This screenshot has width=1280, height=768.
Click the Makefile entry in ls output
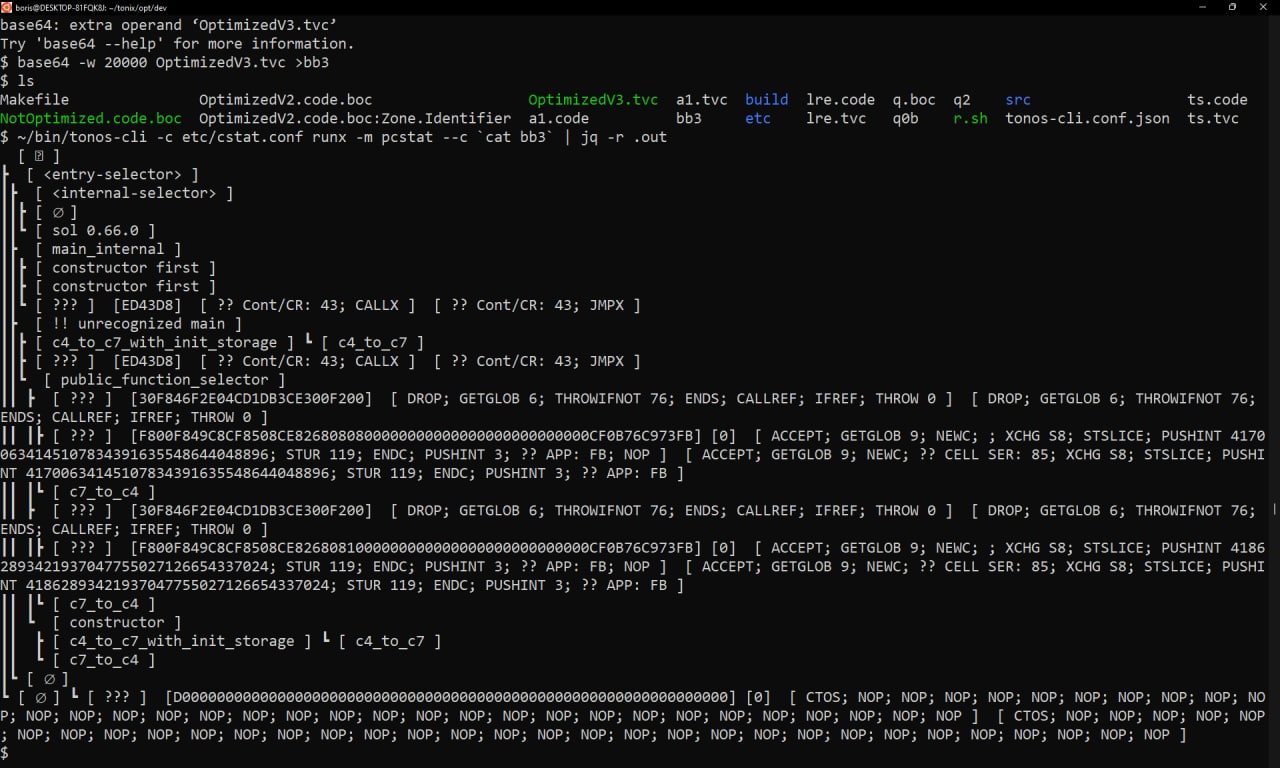tap(35, 100)
